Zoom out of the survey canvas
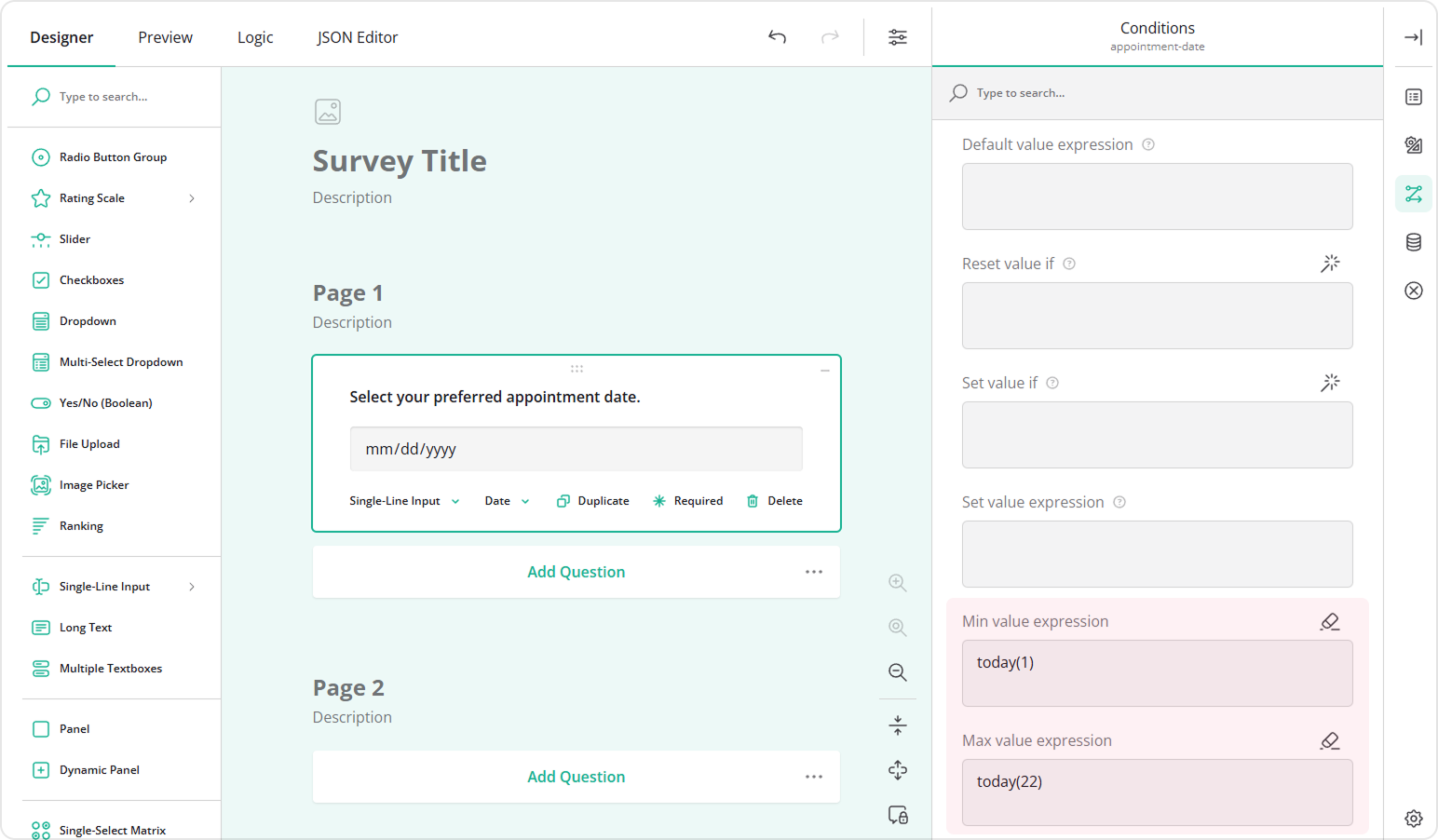Screen dimensions: 1438x840 pos(897,671)
